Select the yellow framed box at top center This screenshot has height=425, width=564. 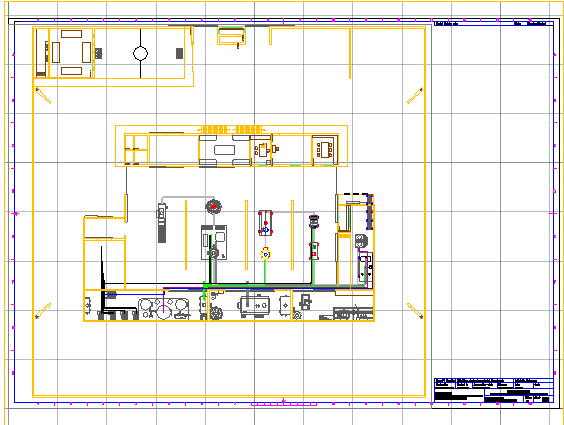232,36
